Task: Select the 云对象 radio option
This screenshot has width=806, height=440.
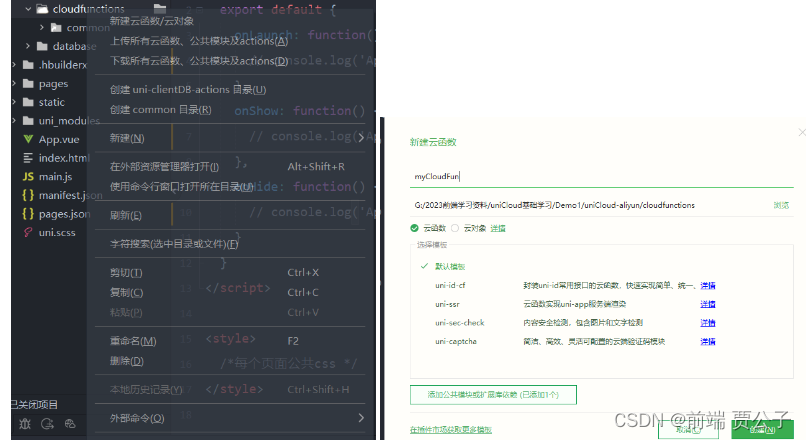Action: click(x=455, y=228)
